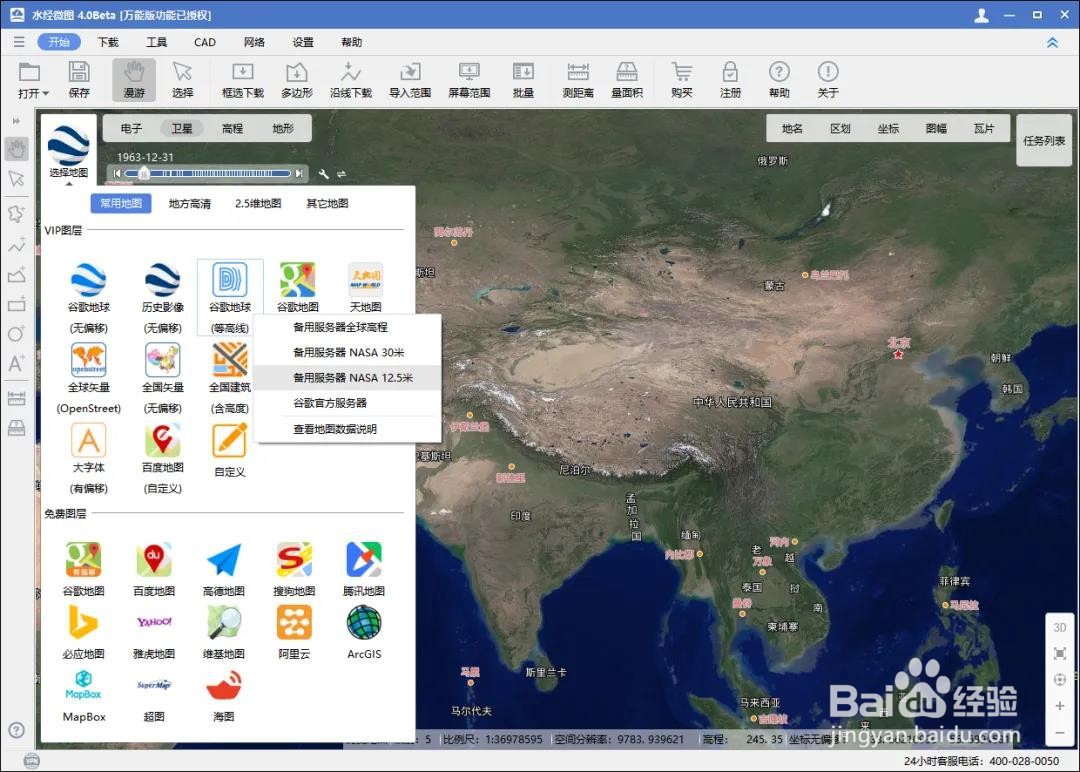Click the 注册 lock icon
Image resolution: width=1080 pixels, height=772 pixels.
coord(730,72)
